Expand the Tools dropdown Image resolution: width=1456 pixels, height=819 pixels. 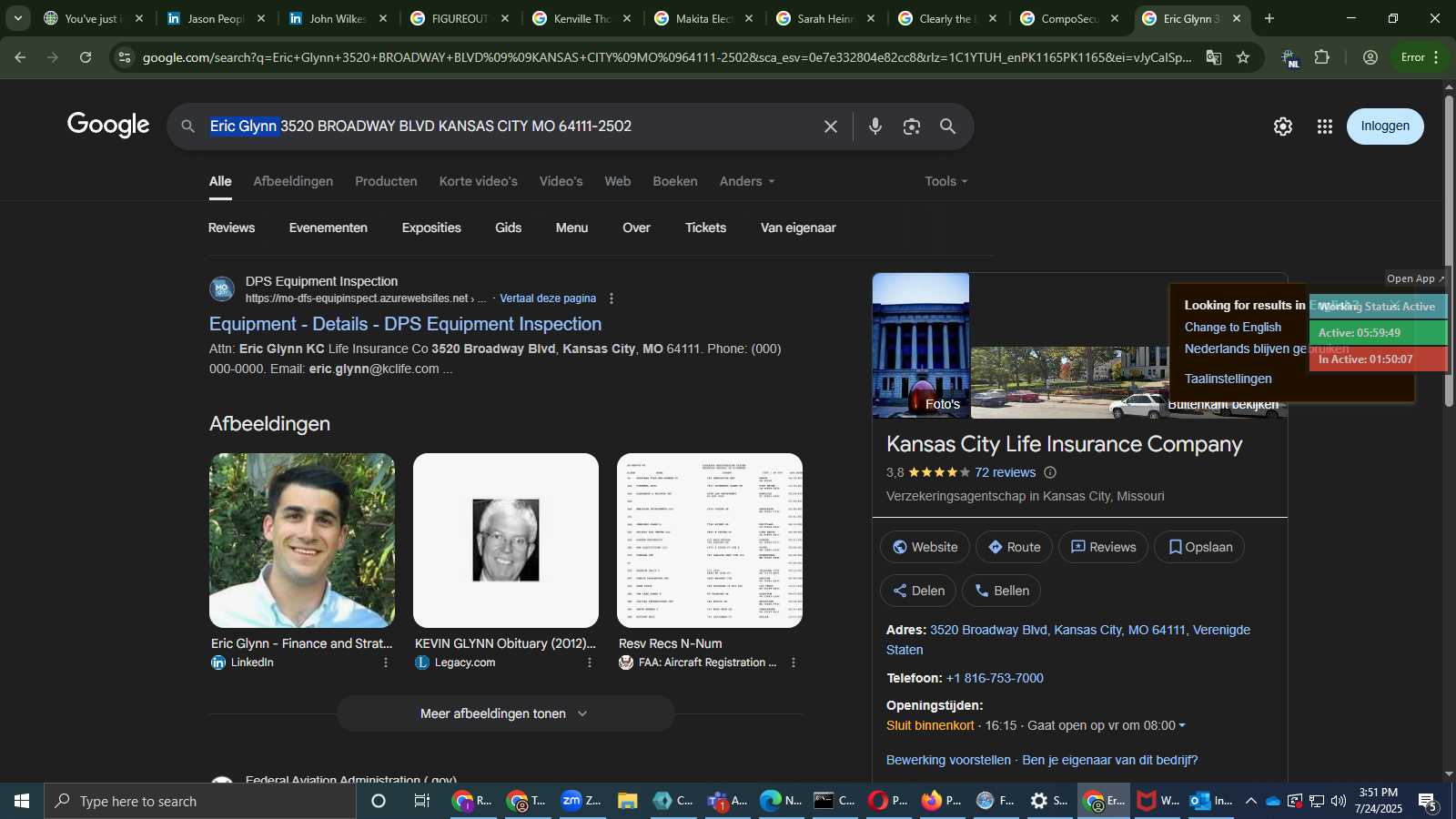point(946,181)
